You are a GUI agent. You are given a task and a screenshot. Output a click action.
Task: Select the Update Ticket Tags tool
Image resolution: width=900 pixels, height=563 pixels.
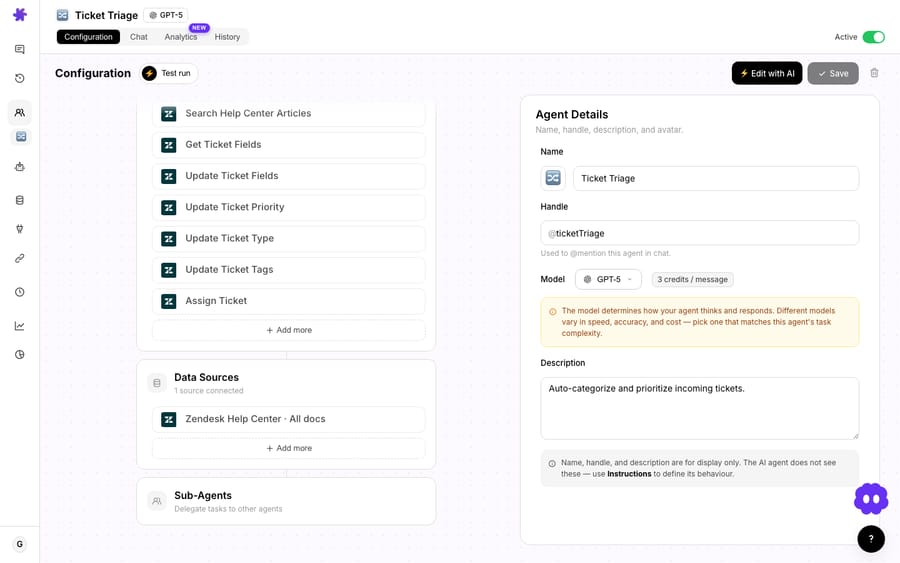tap(289, 270)
